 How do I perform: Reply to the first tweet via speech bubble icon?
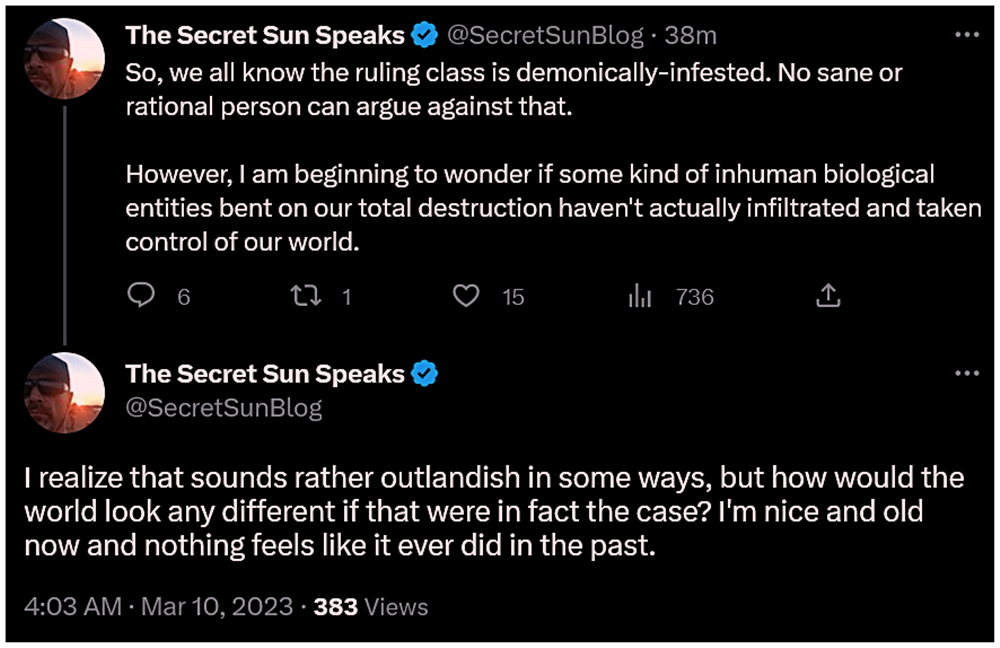coord(141,296)
